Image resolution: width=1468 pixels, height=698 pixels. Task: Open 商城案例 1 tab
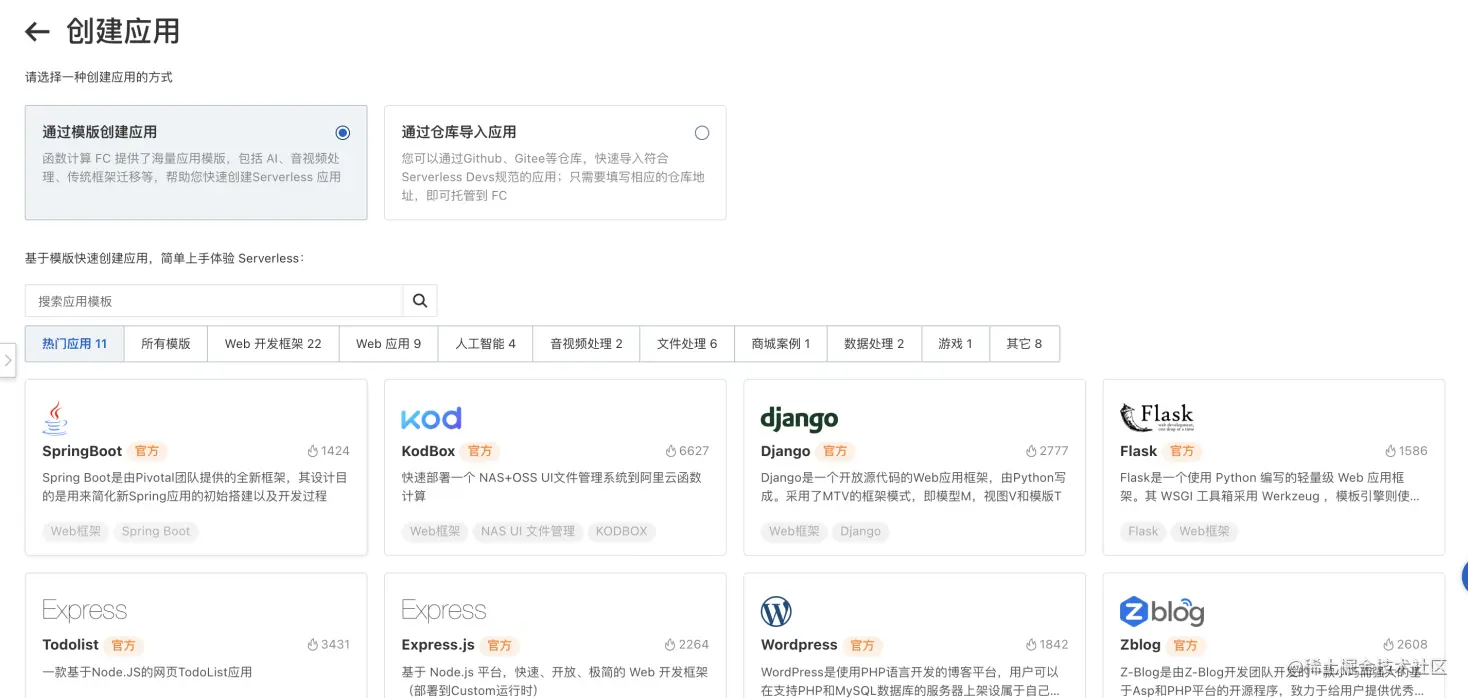point(781,343)
